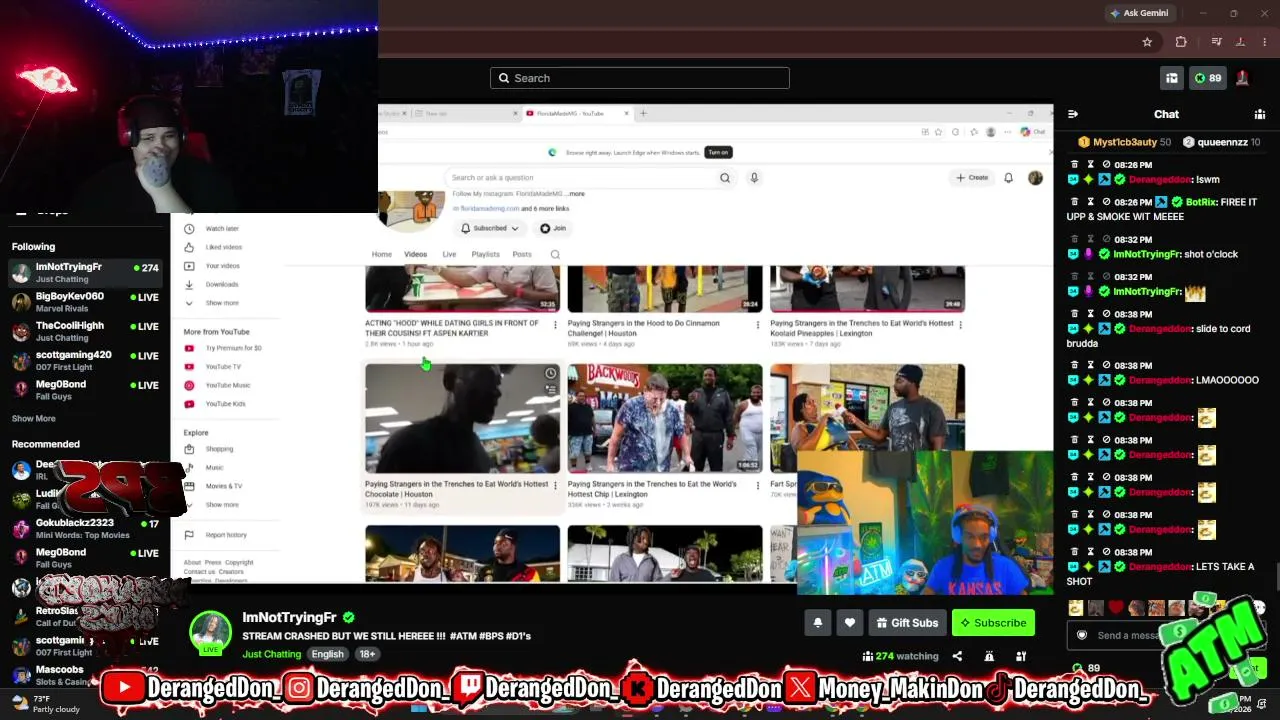The width and height of the screenshot is (1280, 720).
Task: Open options menu for ACTING HOOD video
Action: click(x=555, y=325)
